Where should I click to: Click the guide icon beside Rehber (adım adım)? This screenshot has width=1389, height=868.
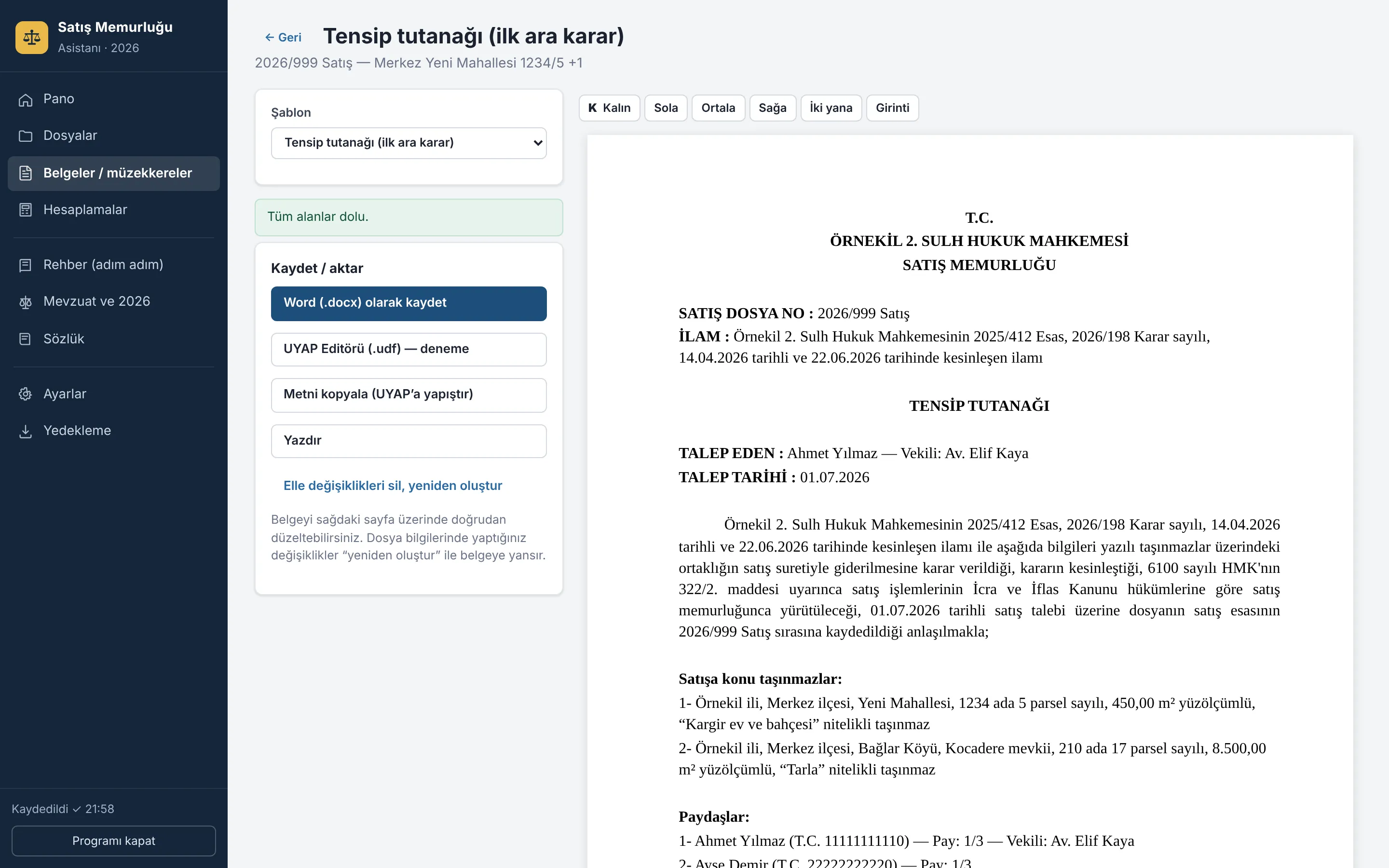25,265
